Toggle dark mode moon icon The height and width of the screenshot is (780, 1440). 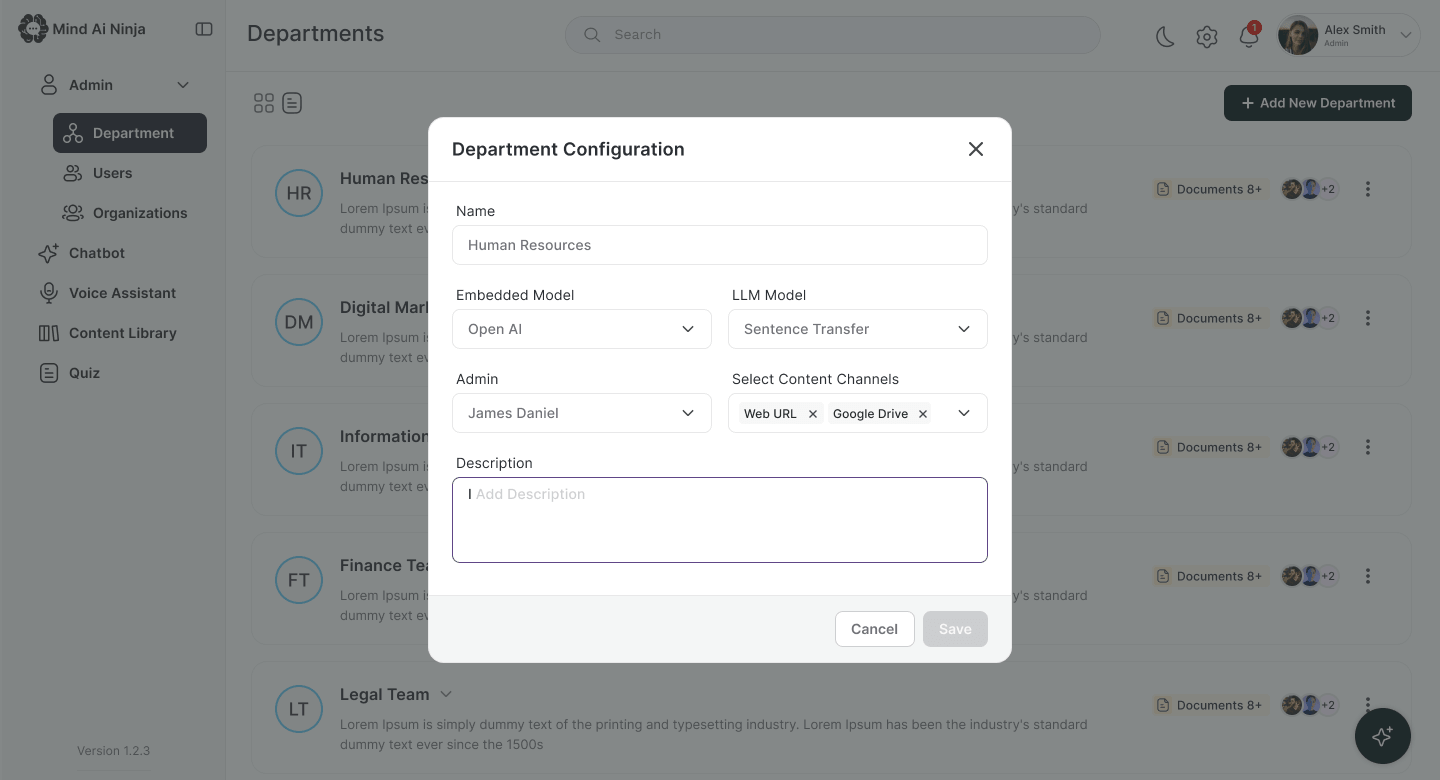[1165, 37]
